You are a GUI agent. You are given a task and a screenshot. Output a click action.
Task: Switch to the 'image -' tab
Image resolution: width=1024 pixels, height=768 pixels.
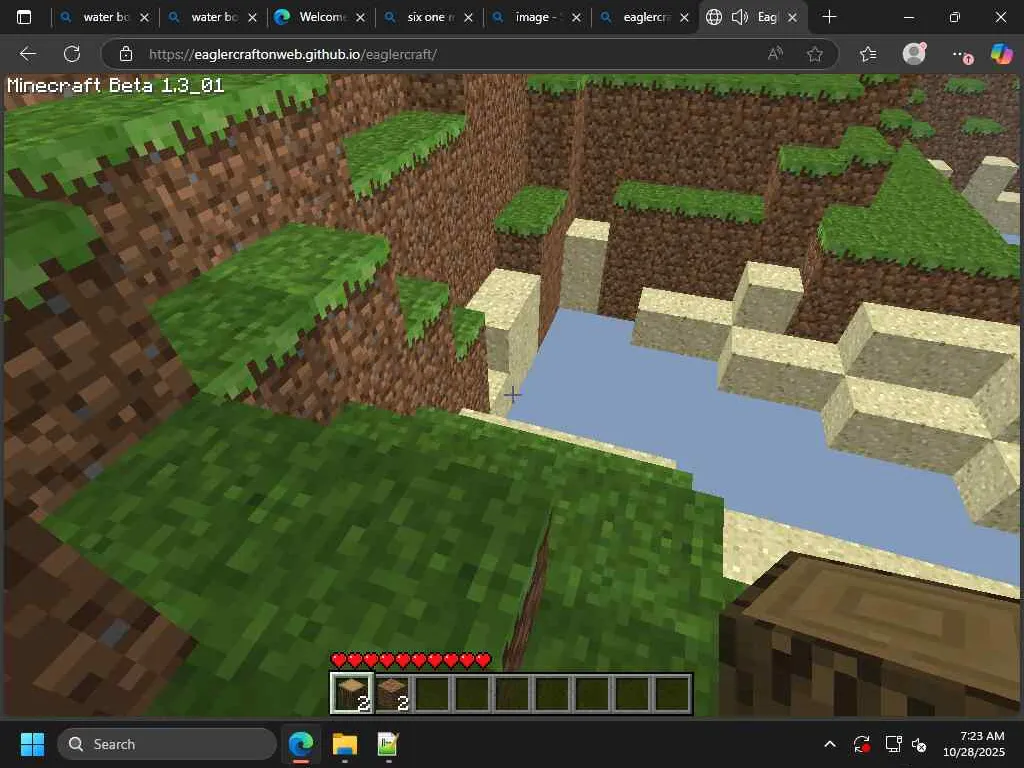click(536, 17)
